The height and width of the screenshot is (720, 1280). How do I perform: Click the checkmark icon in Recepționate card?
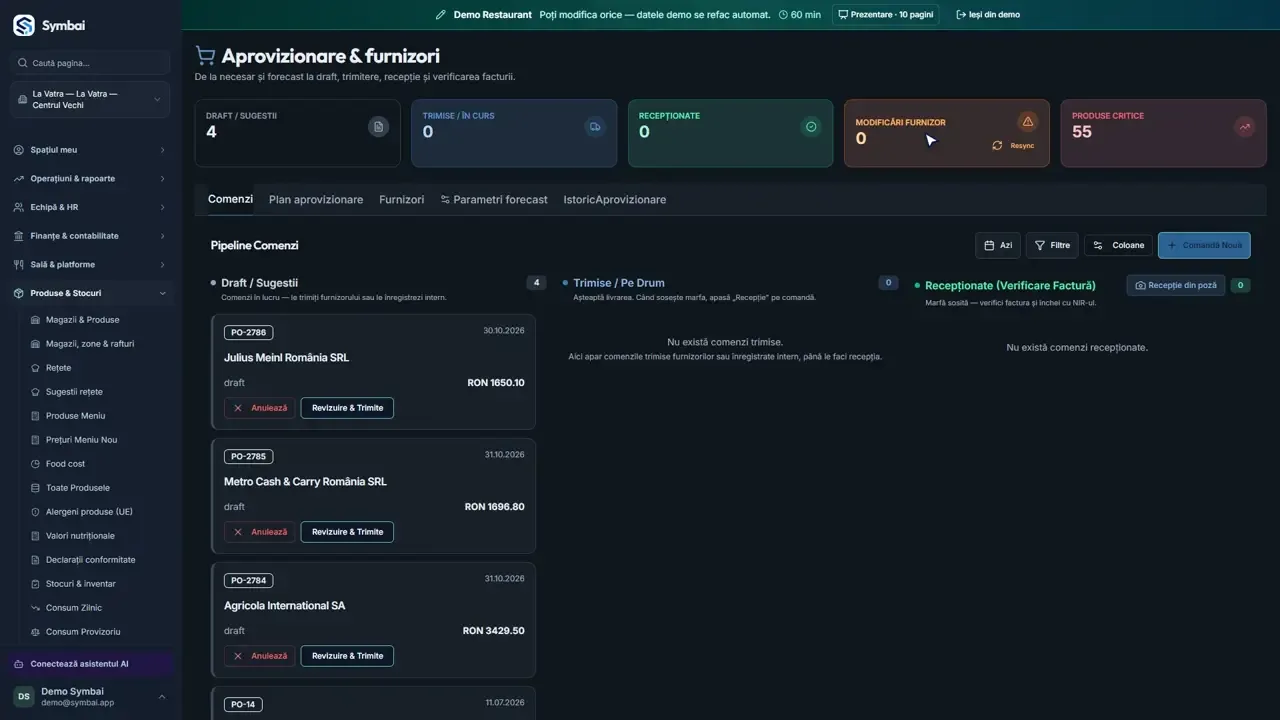[x=811, y=127]
